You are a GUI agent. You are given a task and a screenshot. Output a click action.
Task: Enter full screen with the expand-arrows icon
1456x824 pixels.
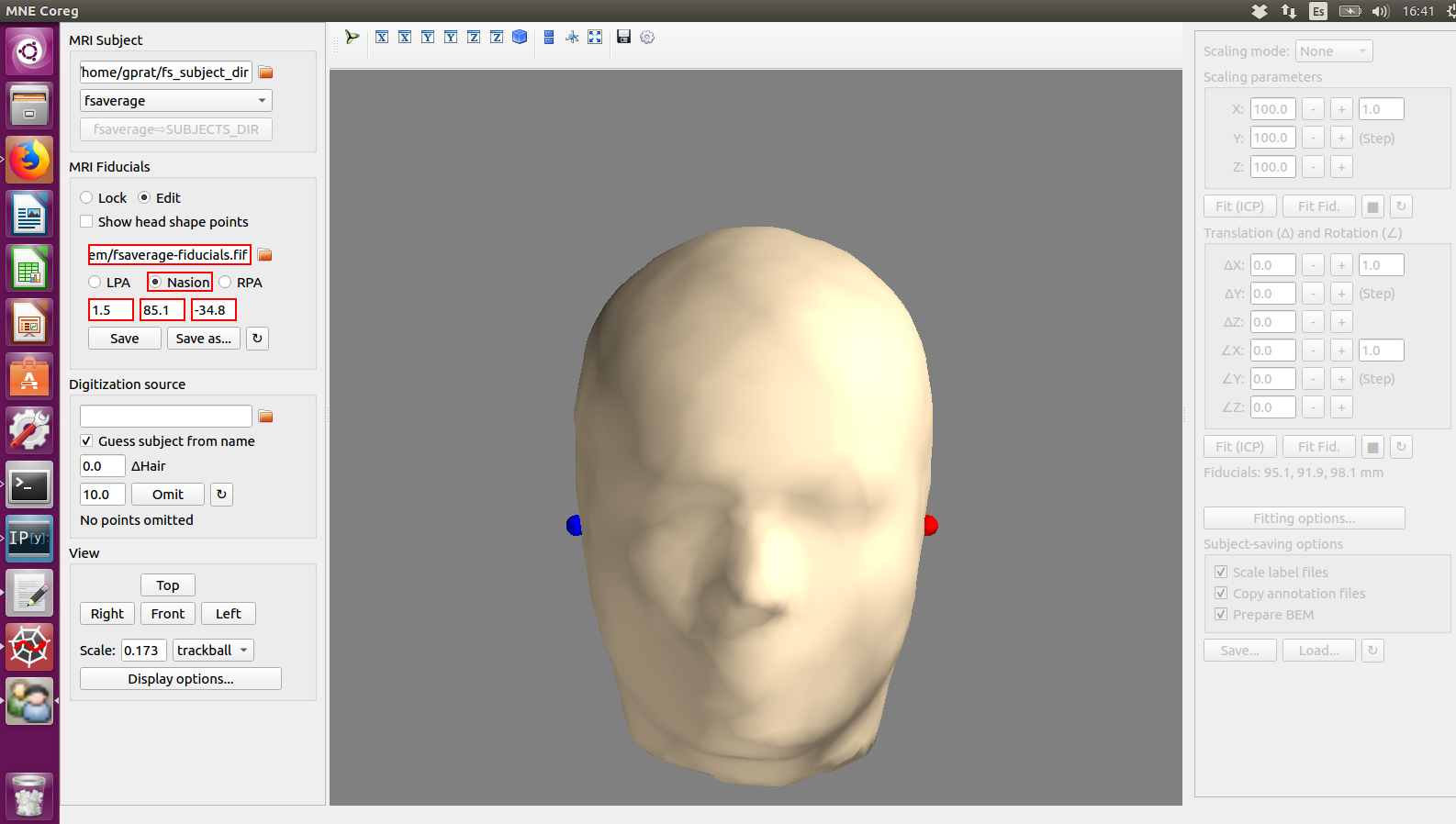click(595, 37)
